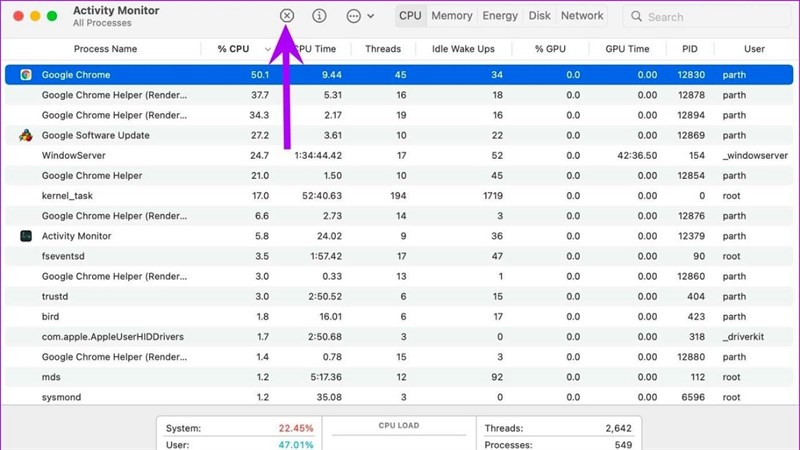Sort by User column header

[754, 49]
